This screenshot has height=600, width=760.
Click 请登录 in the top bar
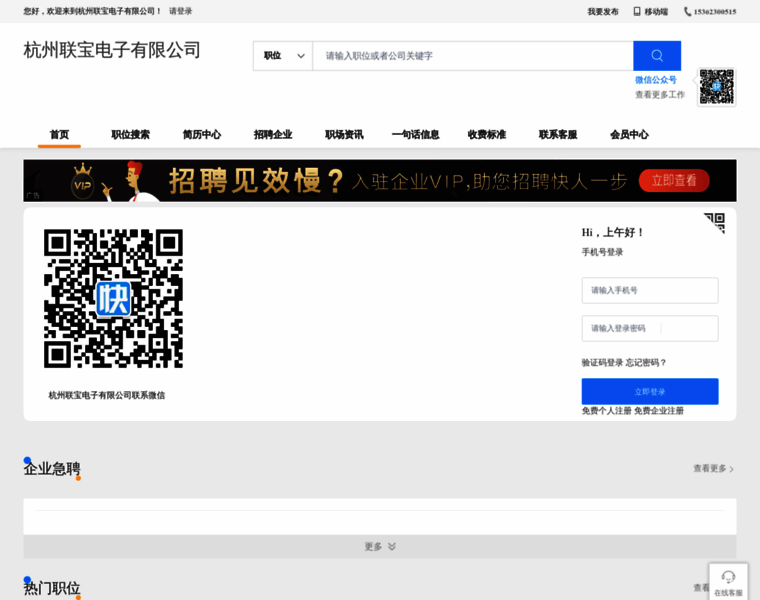point(180,11)
